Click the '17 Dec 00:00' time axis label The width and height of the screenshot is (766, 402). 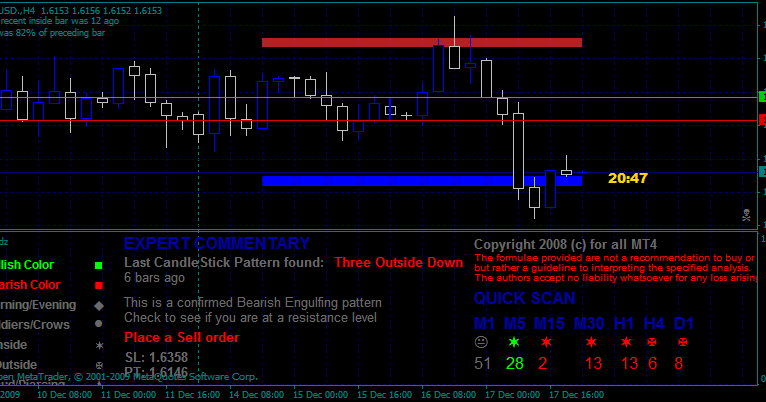tap(512, 395)
